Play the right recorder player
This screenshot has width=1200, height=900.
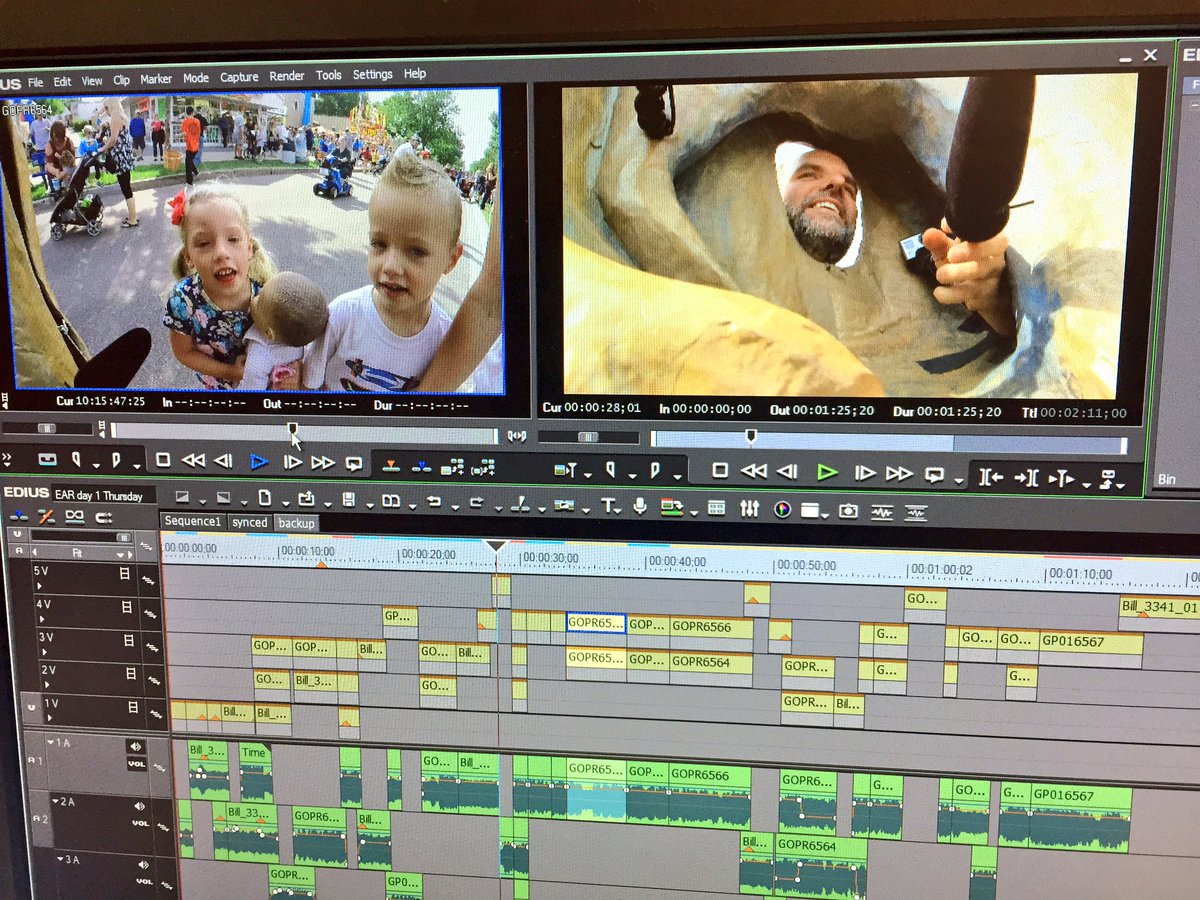pos(827,472)
